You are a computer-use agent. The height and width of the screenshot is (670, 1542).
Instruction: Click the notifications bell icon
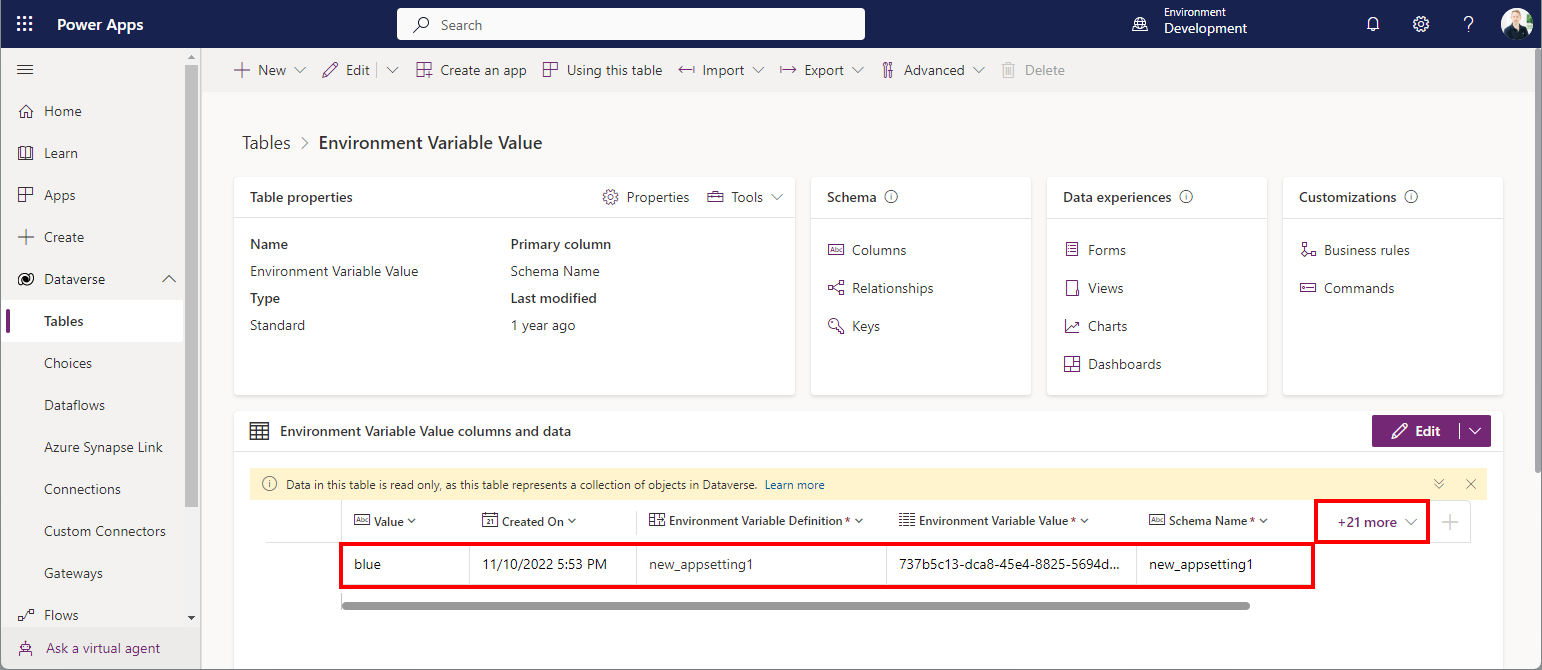click(x=1373, y=24)
